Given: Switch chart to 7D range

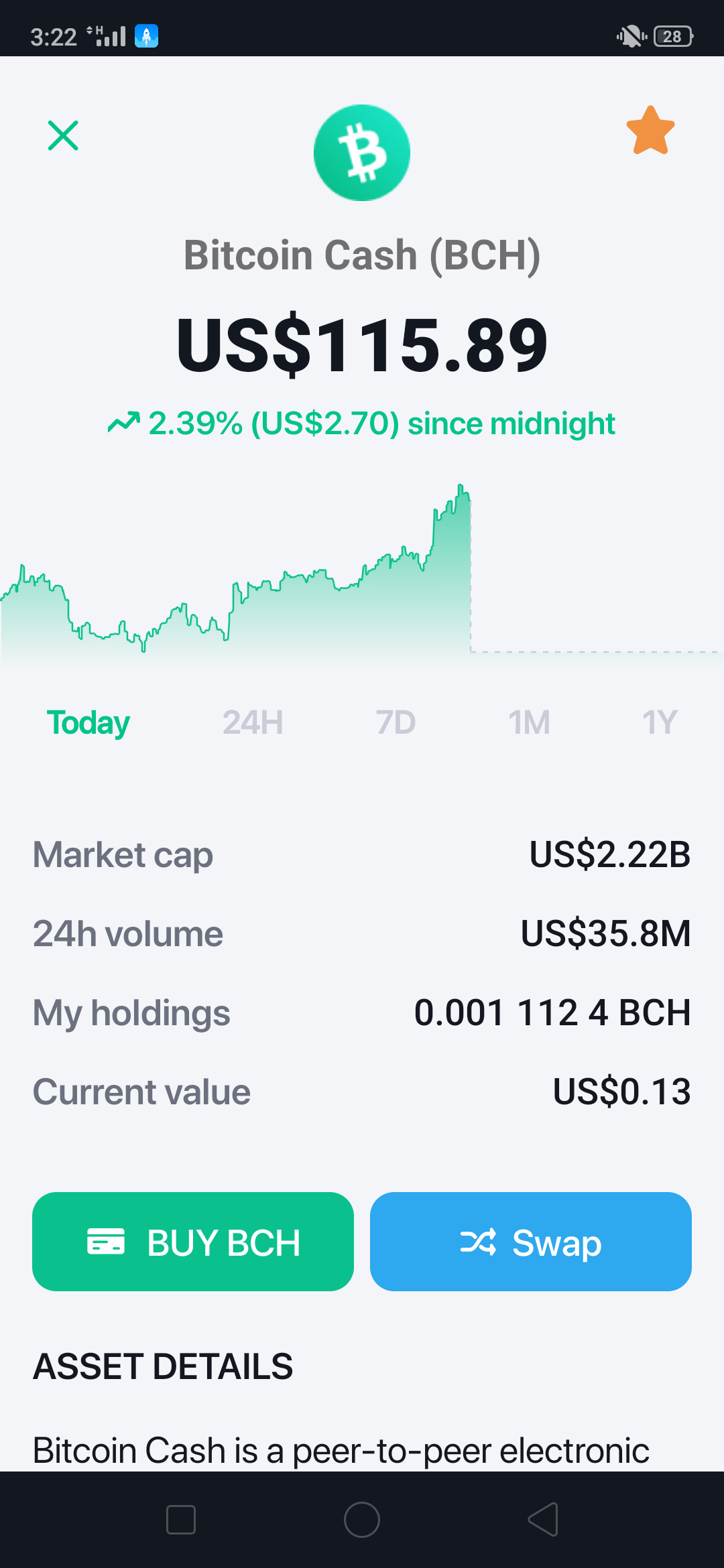Looking at the screenshot, I should tap(396, 723).
